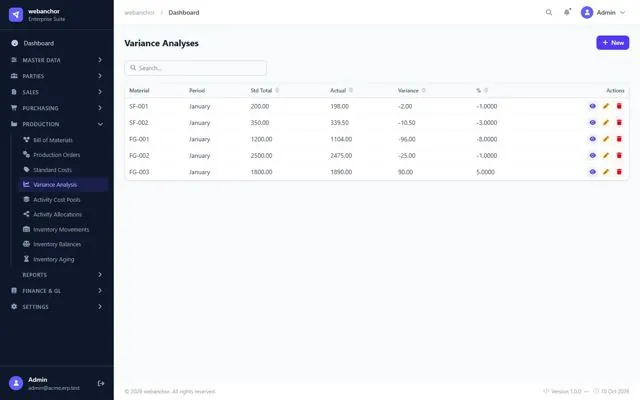Edit the SF-002 variance row
Screen dimensions: 640x400
606,122
